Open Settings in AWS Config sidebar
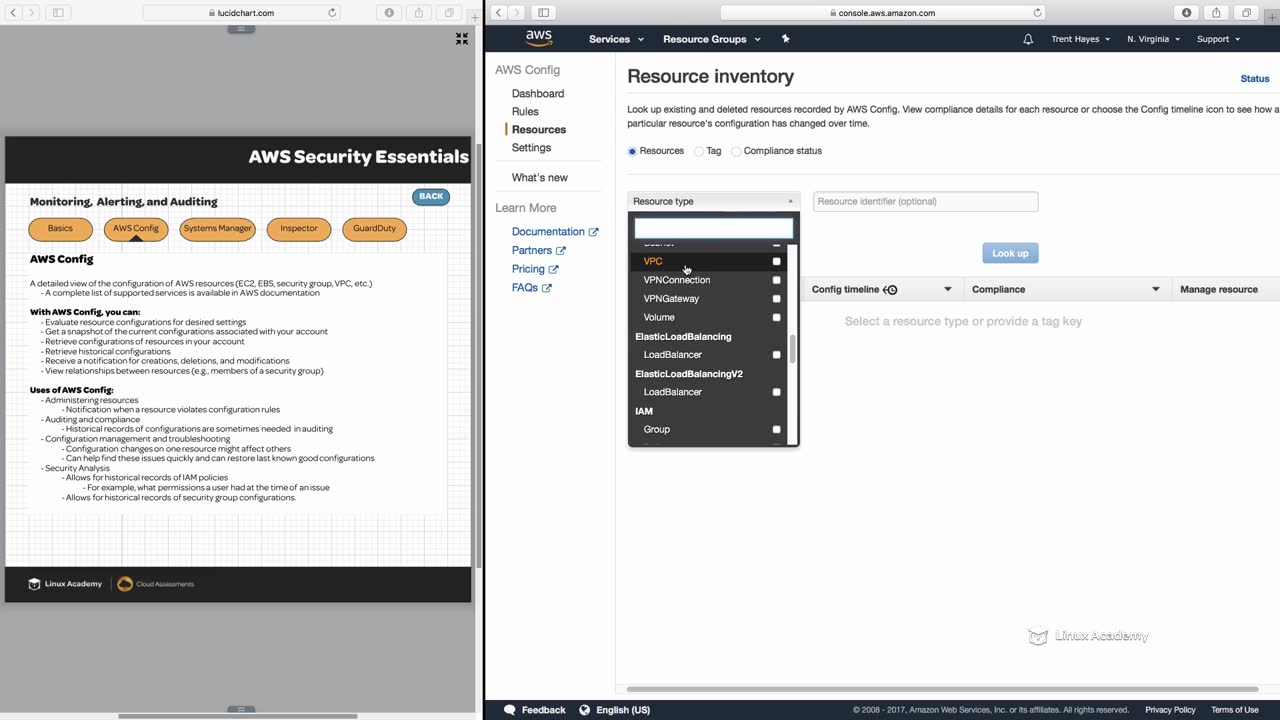 531,148
